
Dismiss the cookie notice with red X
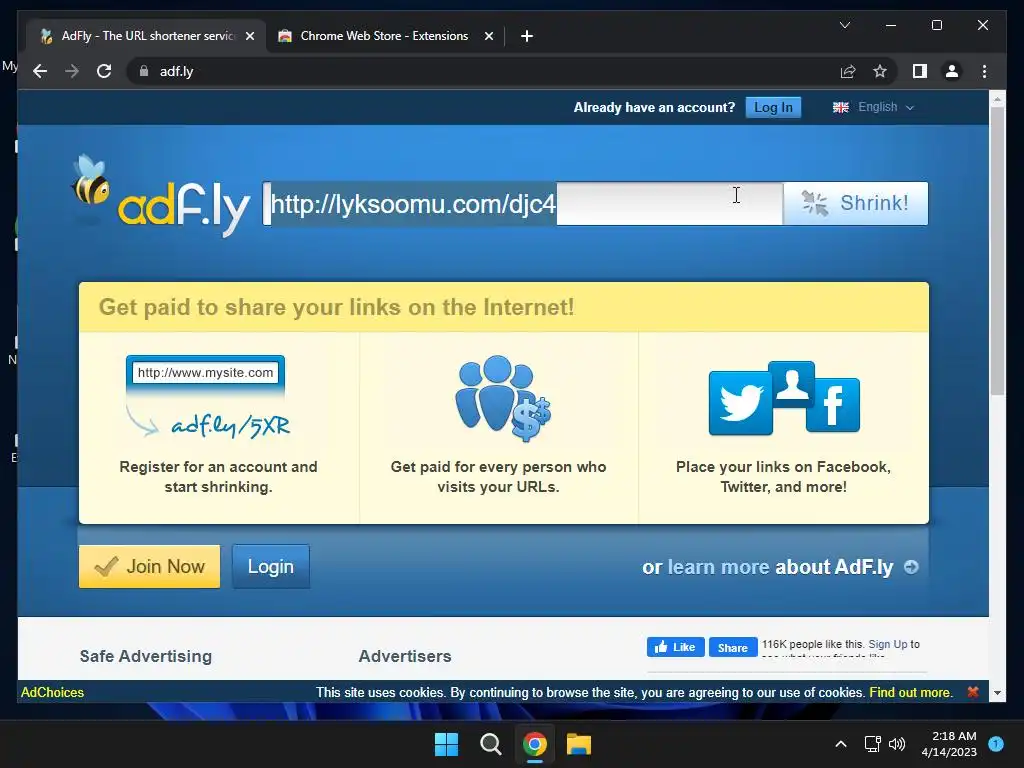[972, 692]
